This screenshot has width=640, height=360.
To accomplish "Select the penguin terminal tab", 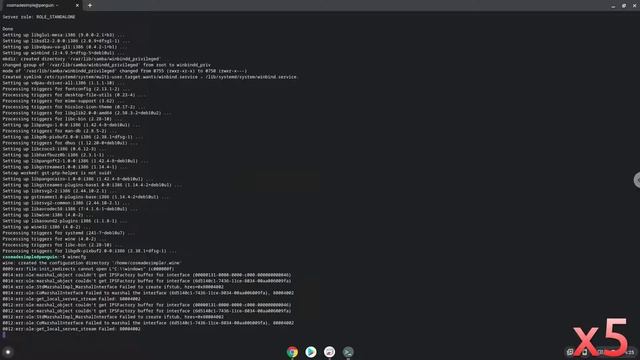I will [41, 5].
